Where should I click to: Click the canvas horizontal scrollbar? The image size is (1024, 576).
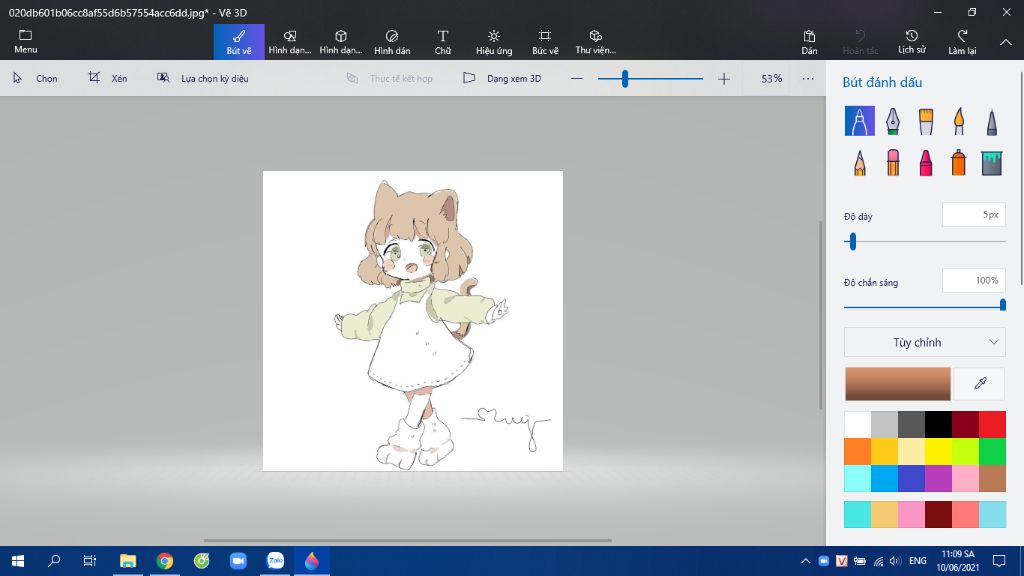point(408,541)
